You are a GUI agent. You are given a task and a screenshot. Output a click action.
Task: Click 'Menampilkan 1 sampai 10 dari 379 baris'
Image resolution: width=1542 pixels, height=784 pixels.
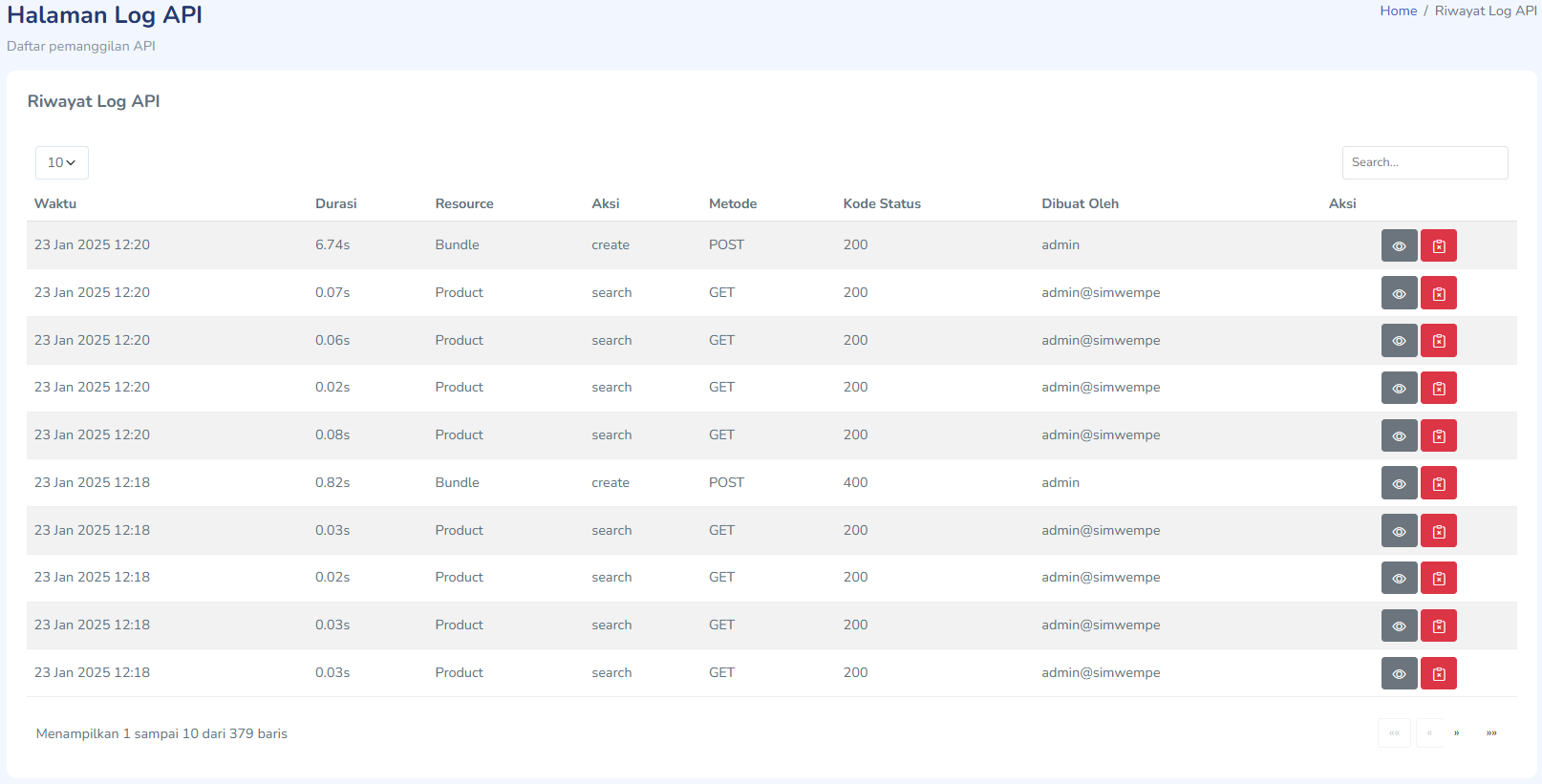161,733
